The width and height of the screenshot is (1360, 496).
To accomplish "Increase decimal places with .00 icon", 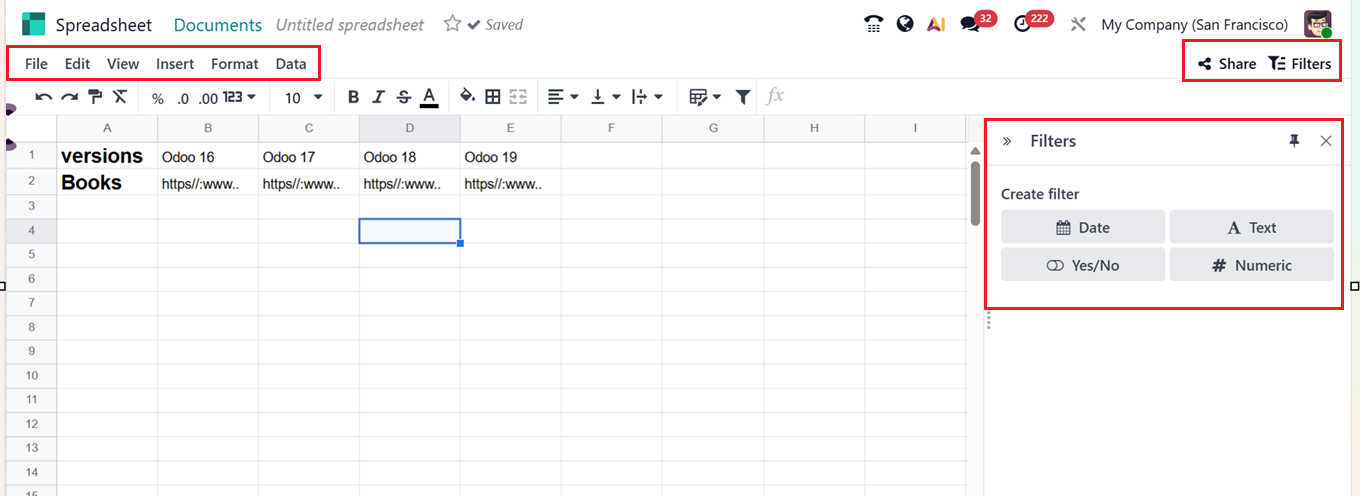I will [x=208, y=98].
